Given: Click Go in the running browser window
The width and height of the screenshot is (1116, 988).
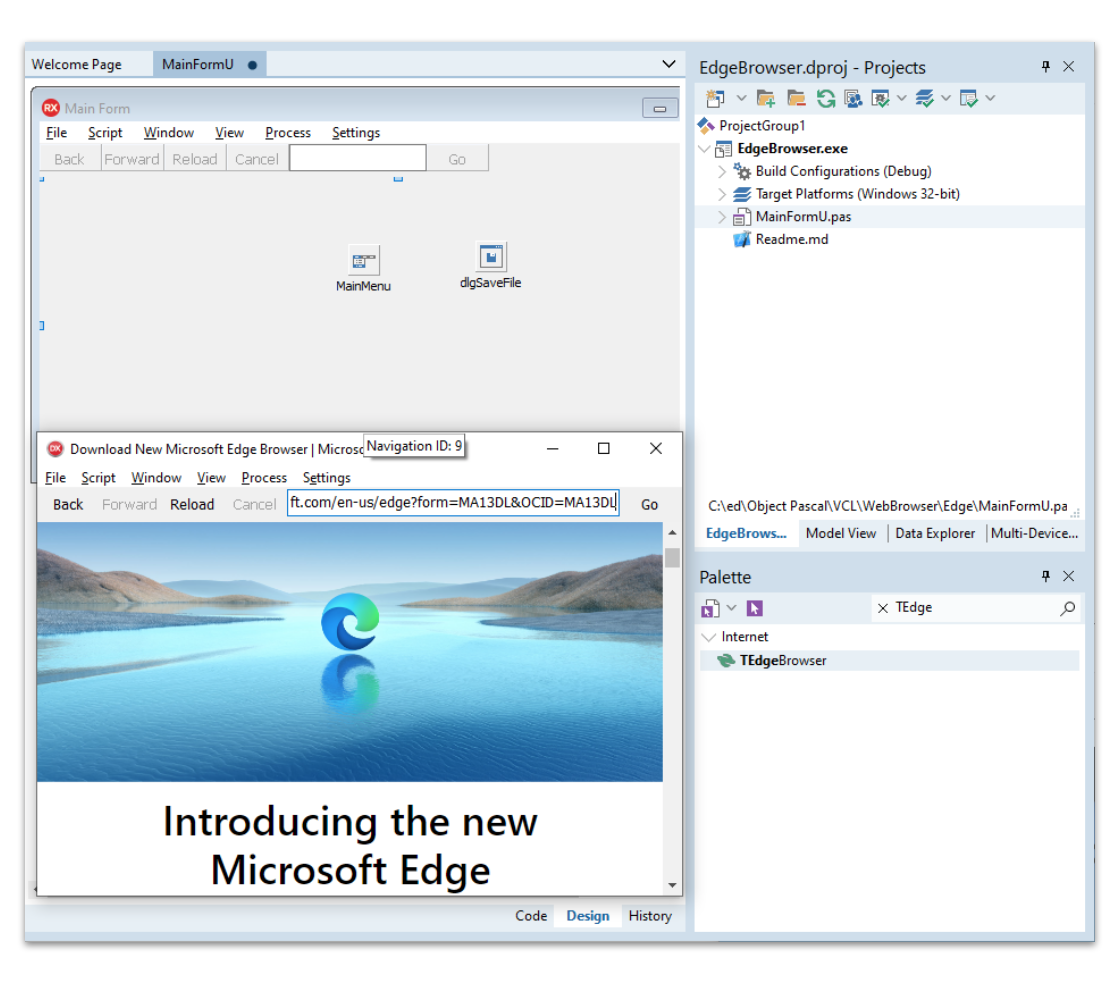Looking at the screenshot, I should [x=649, y=505].
